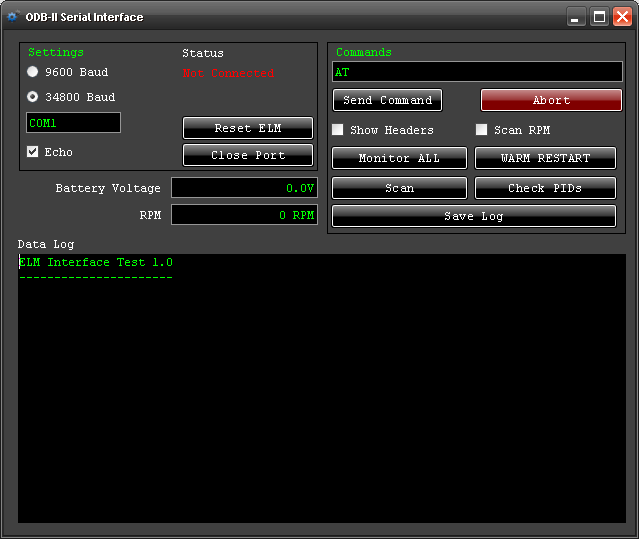Viewport: 639px width, 539px height.
Task: Close the ODB-II Serial Interface window
Action: coord(622,17)
